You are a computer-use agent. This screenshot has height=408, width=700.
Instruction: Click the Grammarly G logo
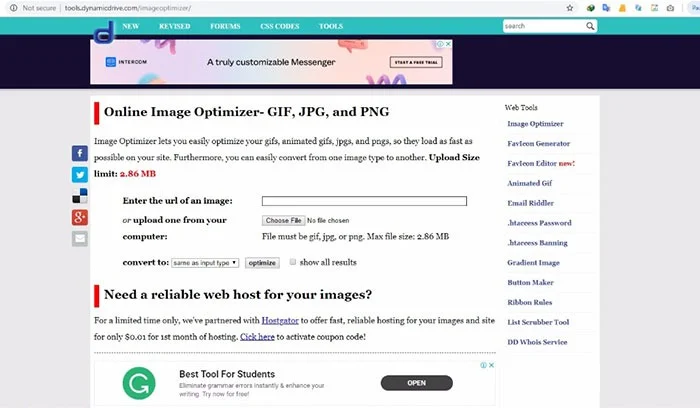[139, 383]
